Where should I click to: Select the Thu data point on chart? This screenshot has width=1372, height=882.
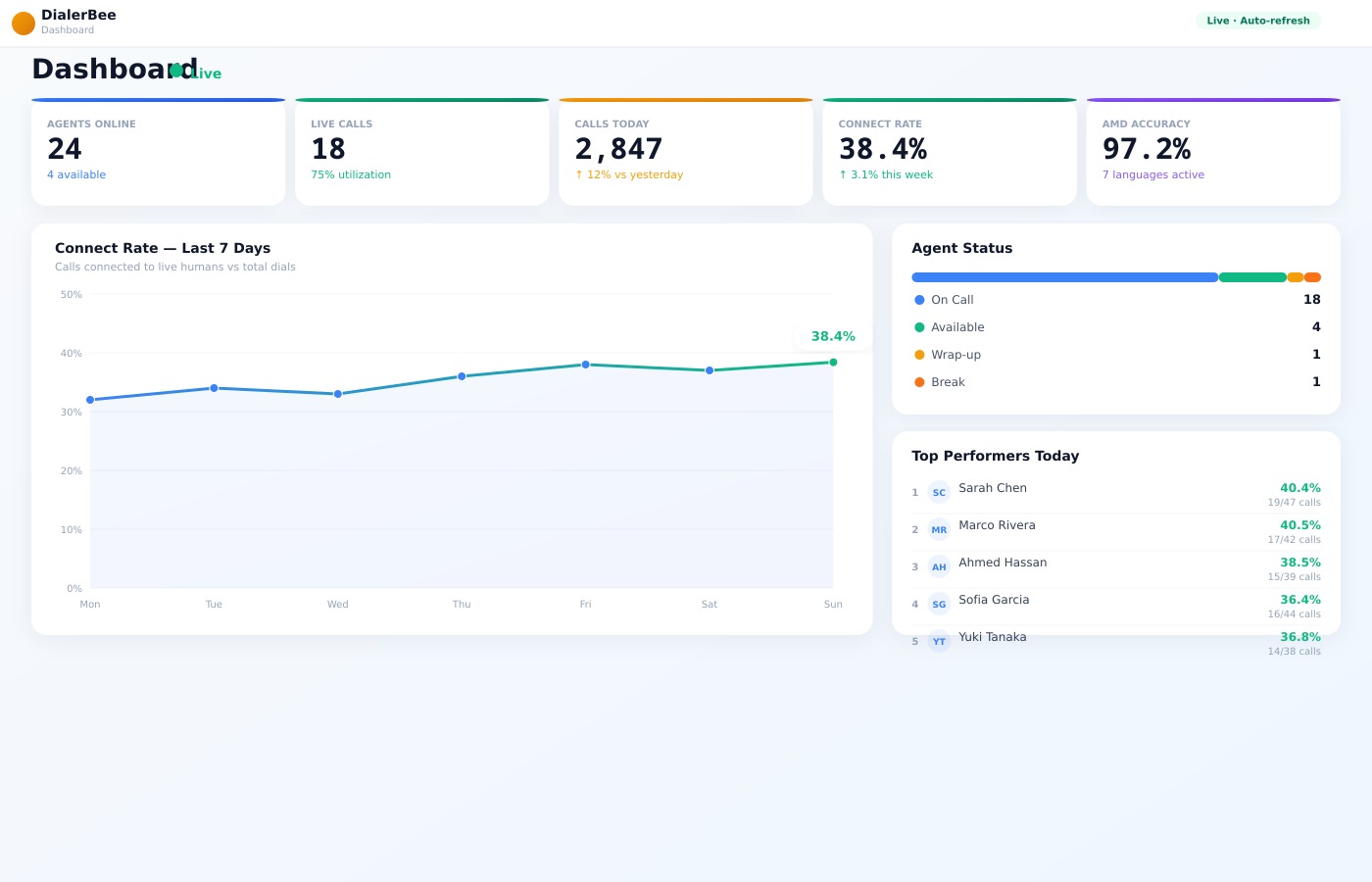pyautogui.click(x=462, y=376)
